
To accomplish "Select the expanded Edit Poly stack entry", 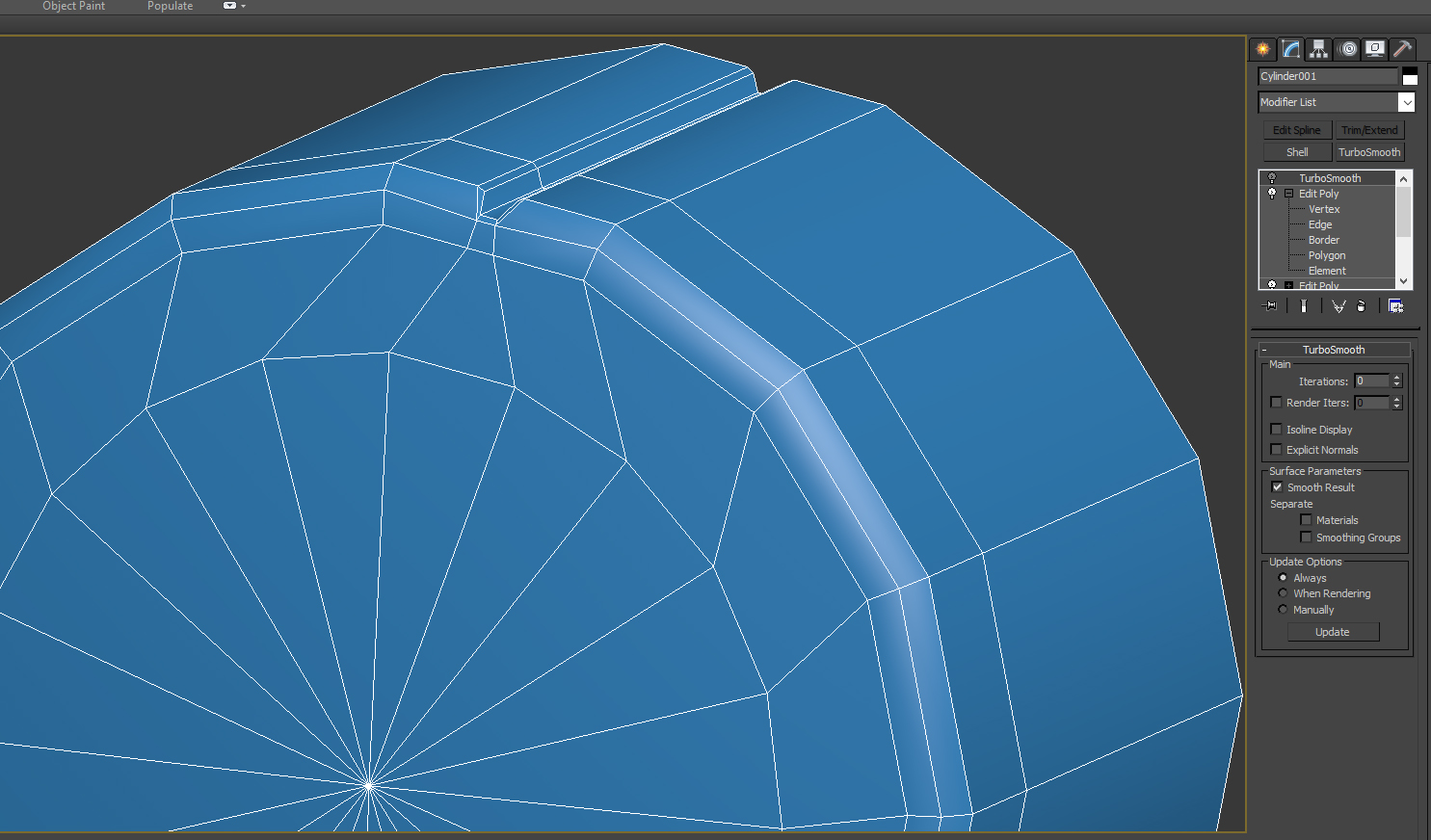I will [x=1318, y=194].
